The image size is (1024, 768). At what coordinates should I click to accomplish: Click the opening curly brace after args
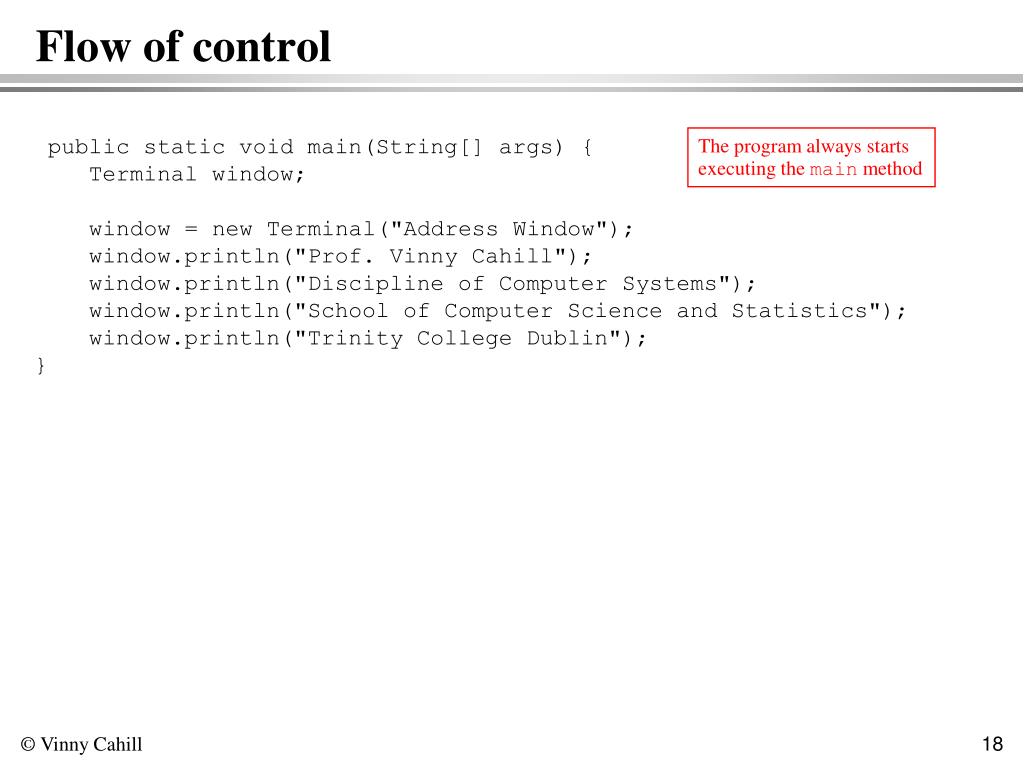pyautogui.click(x=587, y=148)
